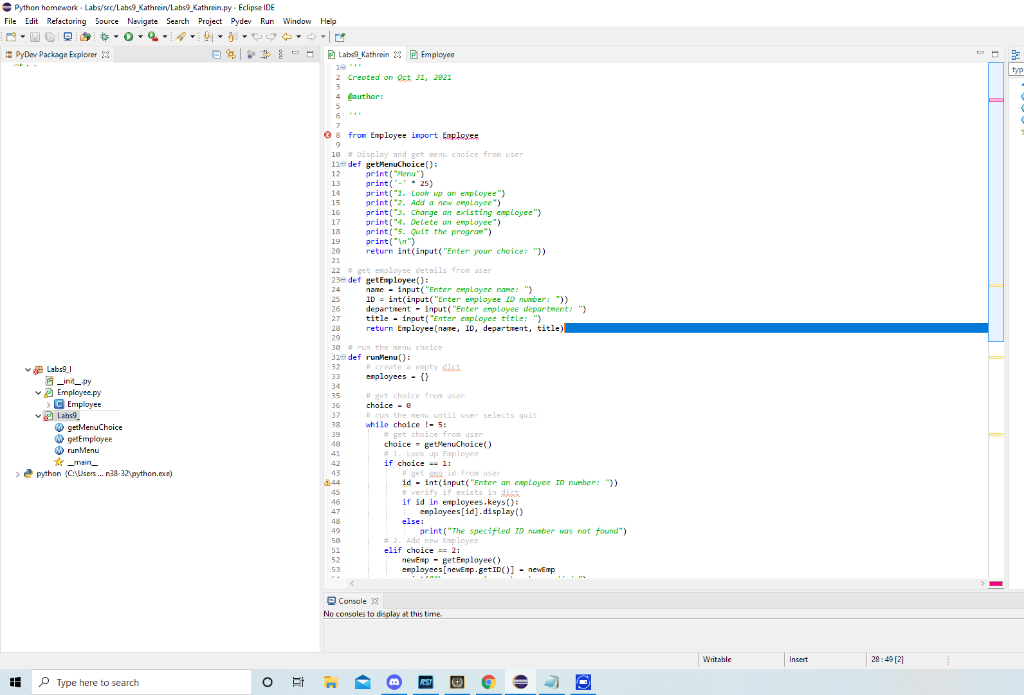Collapse the Labs9_I package tree node
This screenshot has width=1024, height=695.
click(28, 370)
